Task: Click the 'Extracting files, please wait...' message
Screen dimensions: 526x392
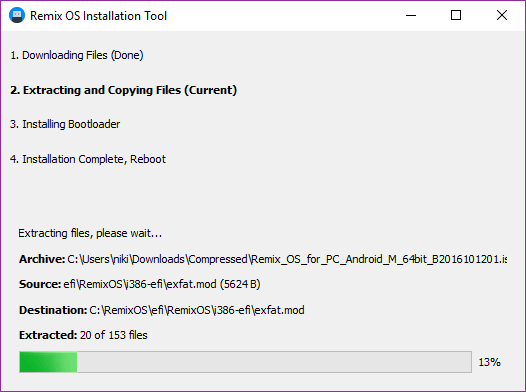Action: (90, 233)
